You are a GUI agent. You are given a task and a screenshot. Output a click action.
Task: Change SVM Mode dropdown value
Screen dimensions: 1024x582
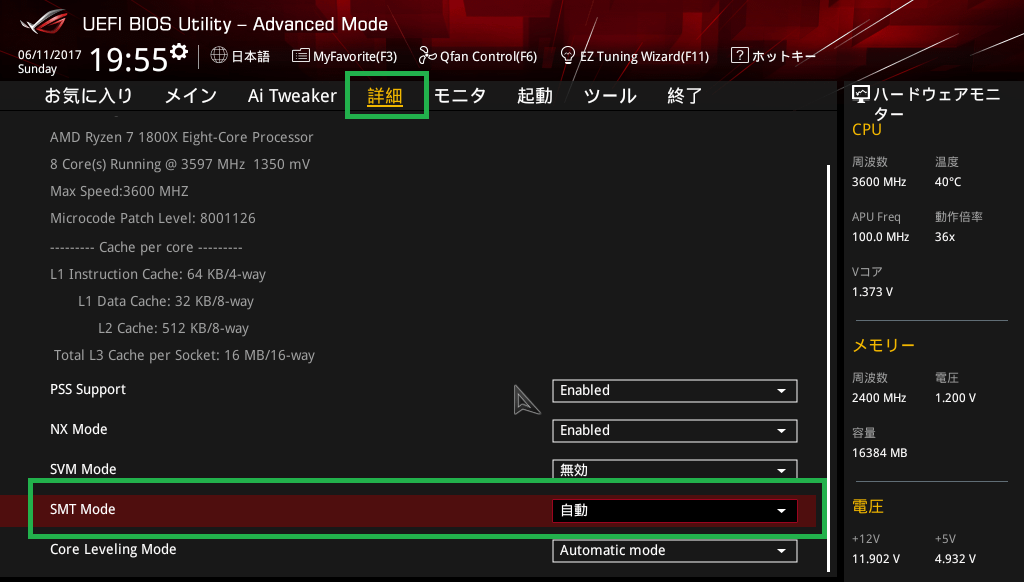click(674, 469)
